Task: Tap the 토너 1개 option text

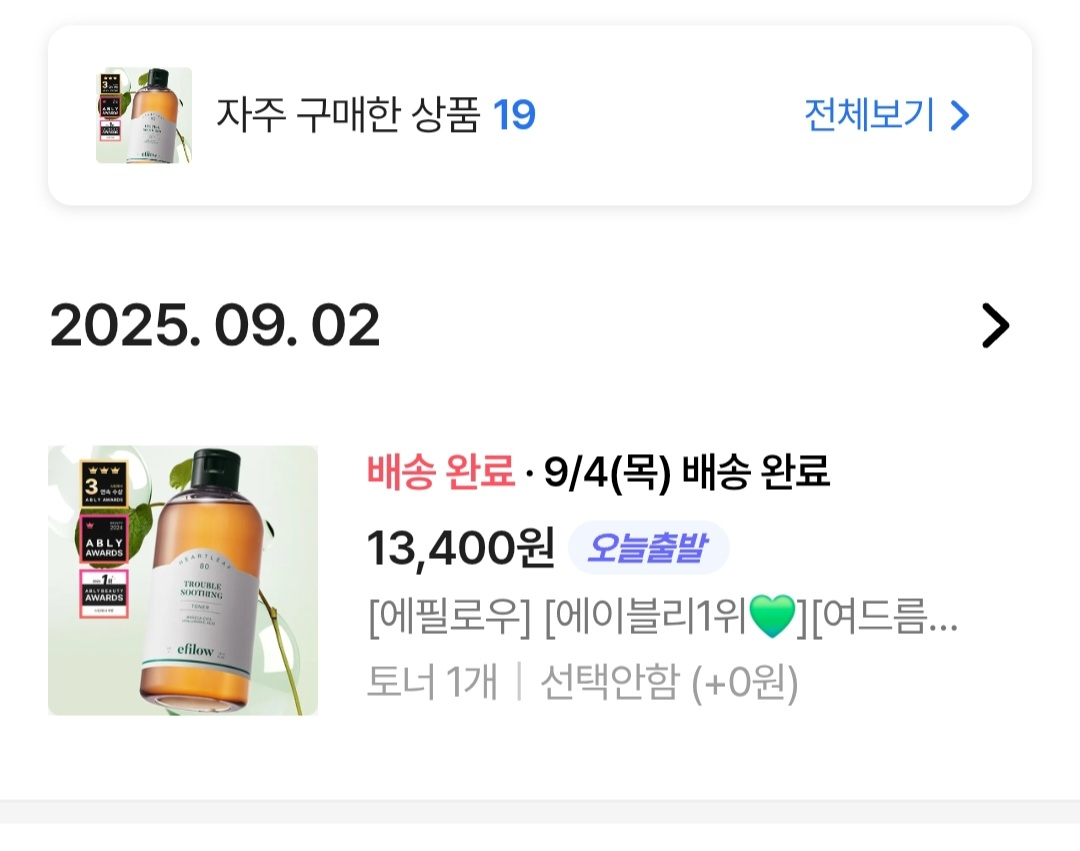Action: (432, 683)
